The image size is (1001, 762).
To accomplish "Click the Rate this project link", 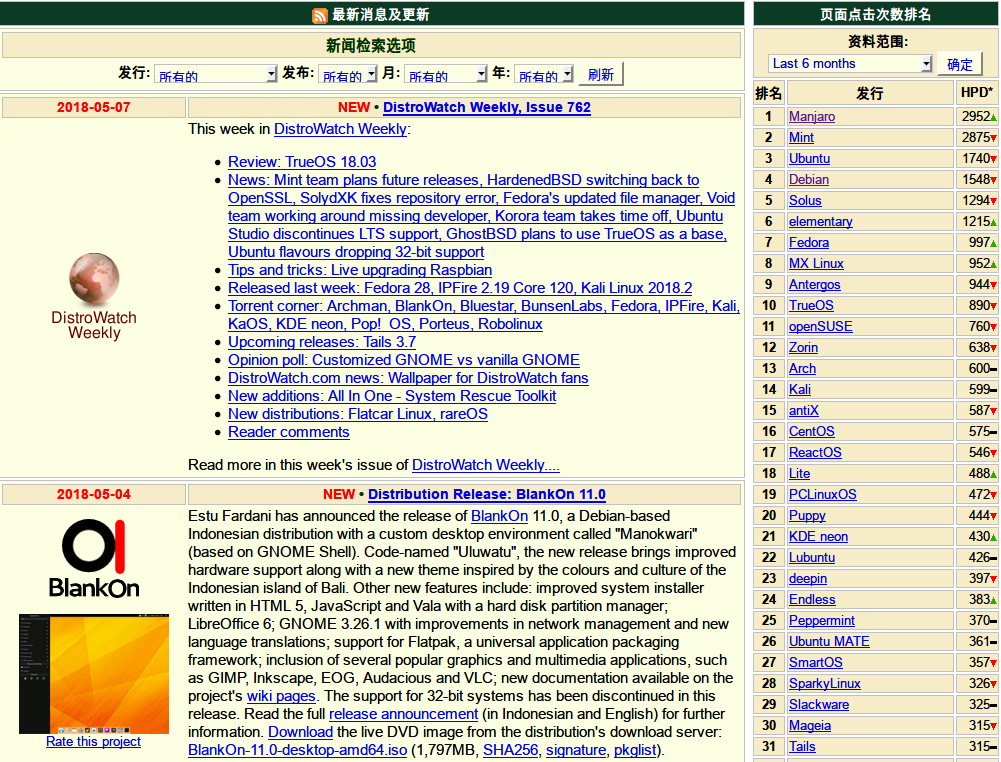I will coord(93,742).
